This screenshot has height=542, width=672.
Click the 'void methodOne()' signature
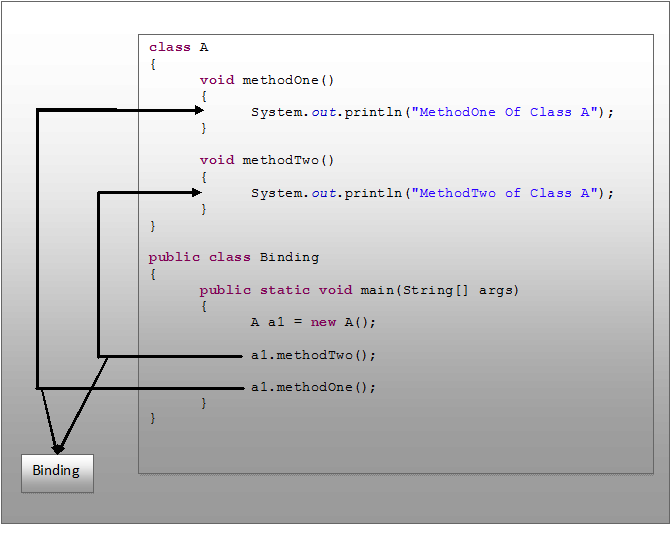267,80
